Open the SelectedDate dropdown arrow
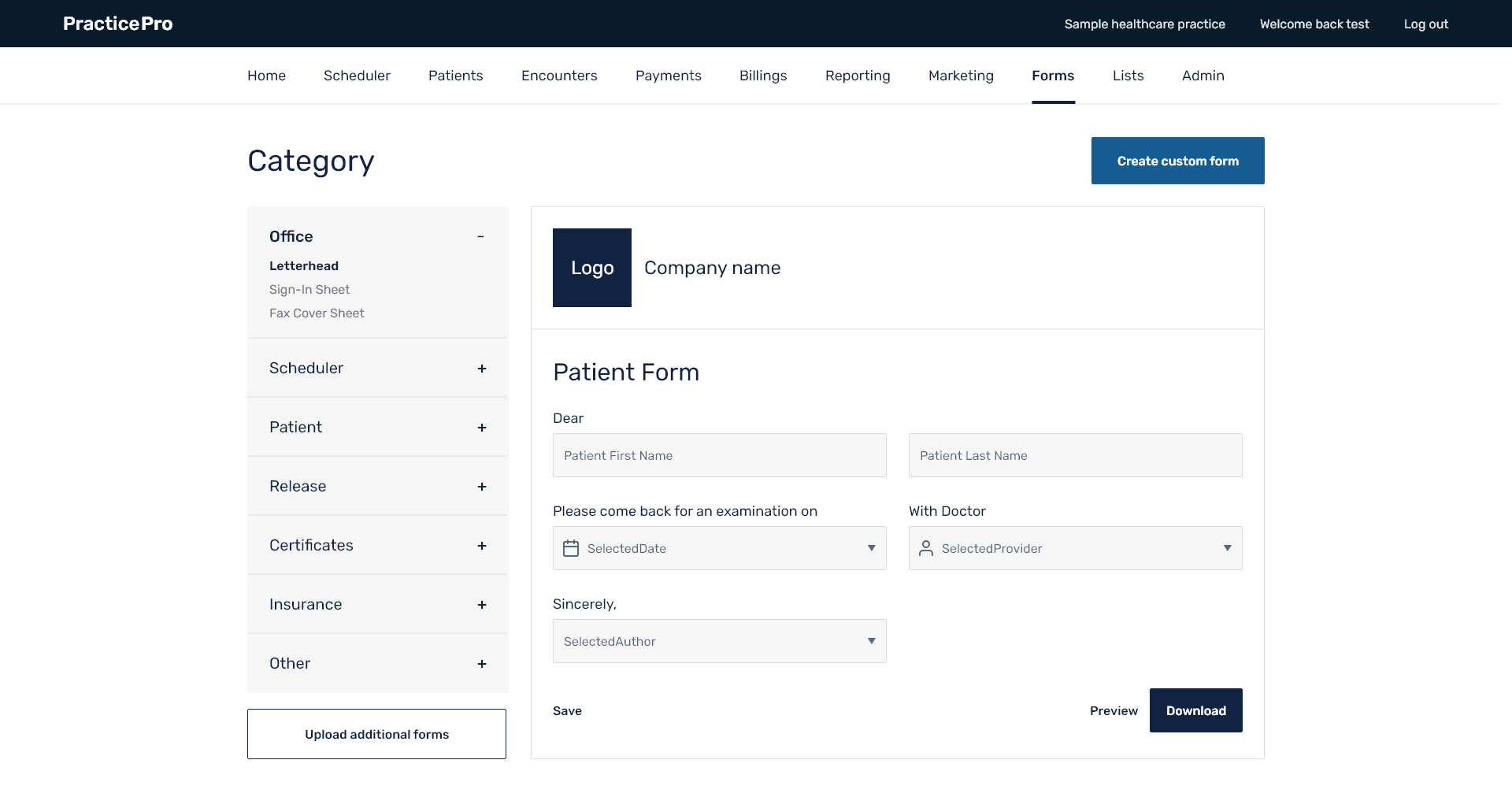This screenshot has width=1512, height=797. click(x=871, y=548)
